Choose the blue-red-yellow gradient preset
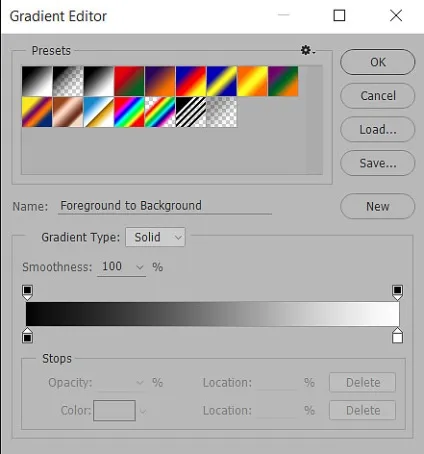Image resolution: width=424 pixels, height=454 pixels. pos(191,81)
